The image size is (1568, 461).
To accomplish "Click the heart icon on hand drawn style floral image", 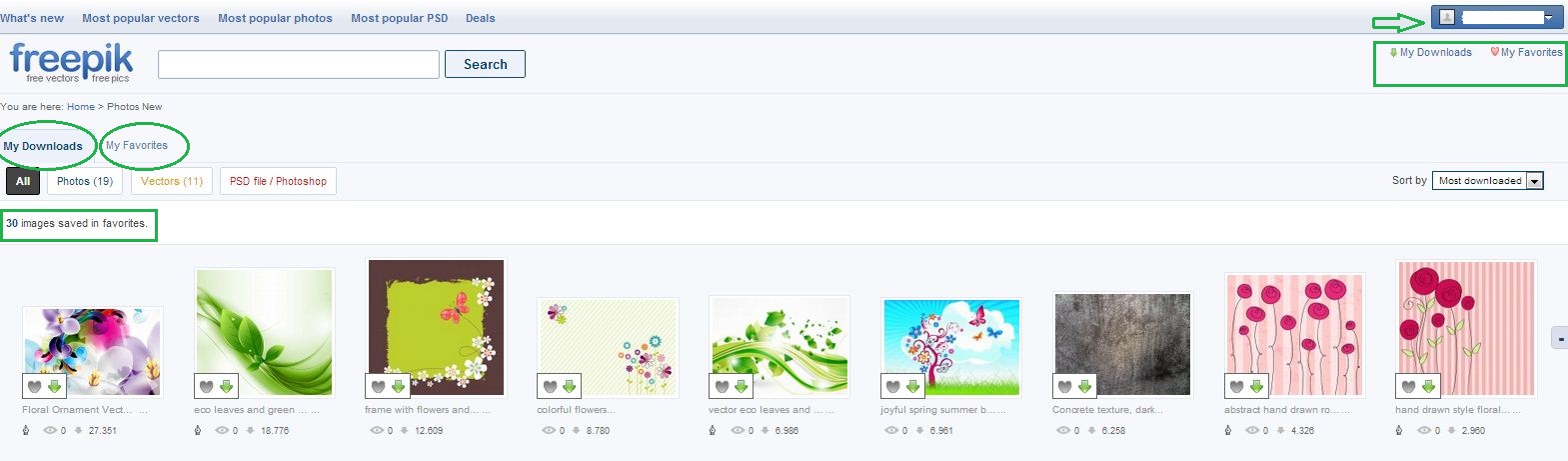I will (1409, 386).
